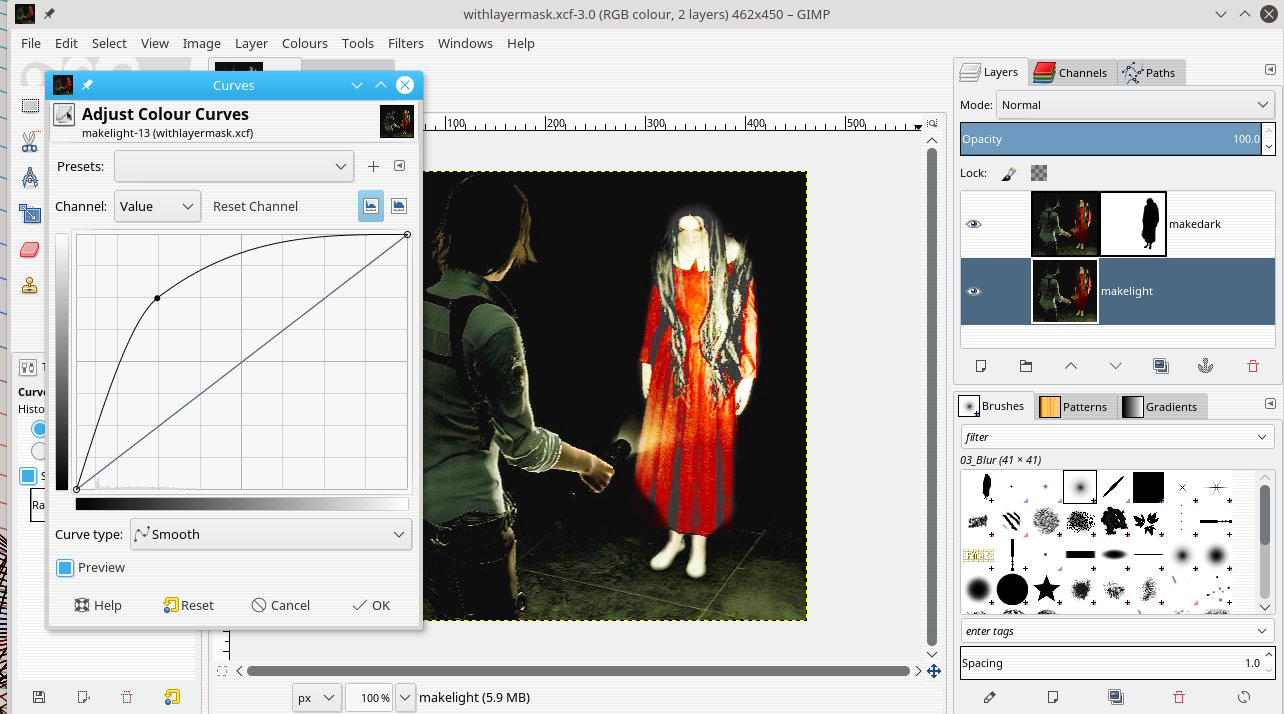
Task: Toggle visibility of the makelight layer
Action: tap(973, 291)
